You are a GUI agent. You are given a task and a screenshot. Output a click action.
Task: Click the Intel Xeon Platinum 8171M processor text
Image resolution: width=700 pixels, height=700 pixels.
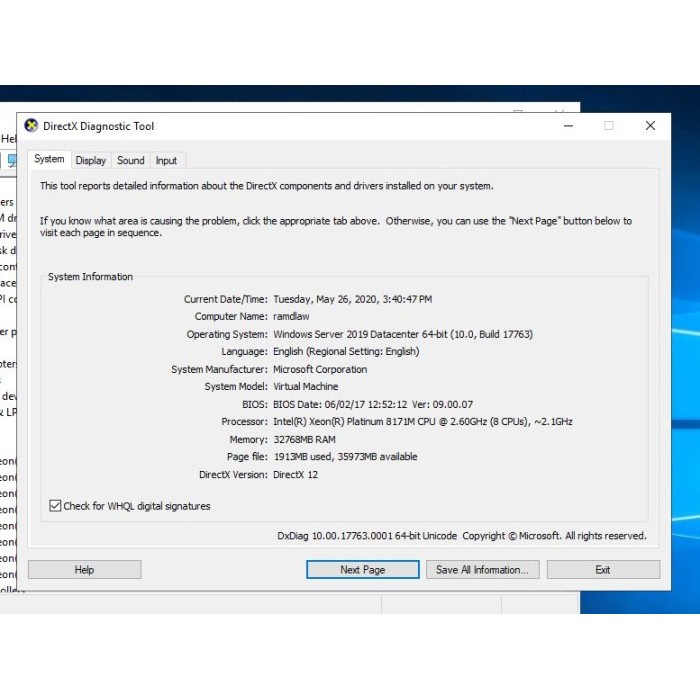click(422, 422)
